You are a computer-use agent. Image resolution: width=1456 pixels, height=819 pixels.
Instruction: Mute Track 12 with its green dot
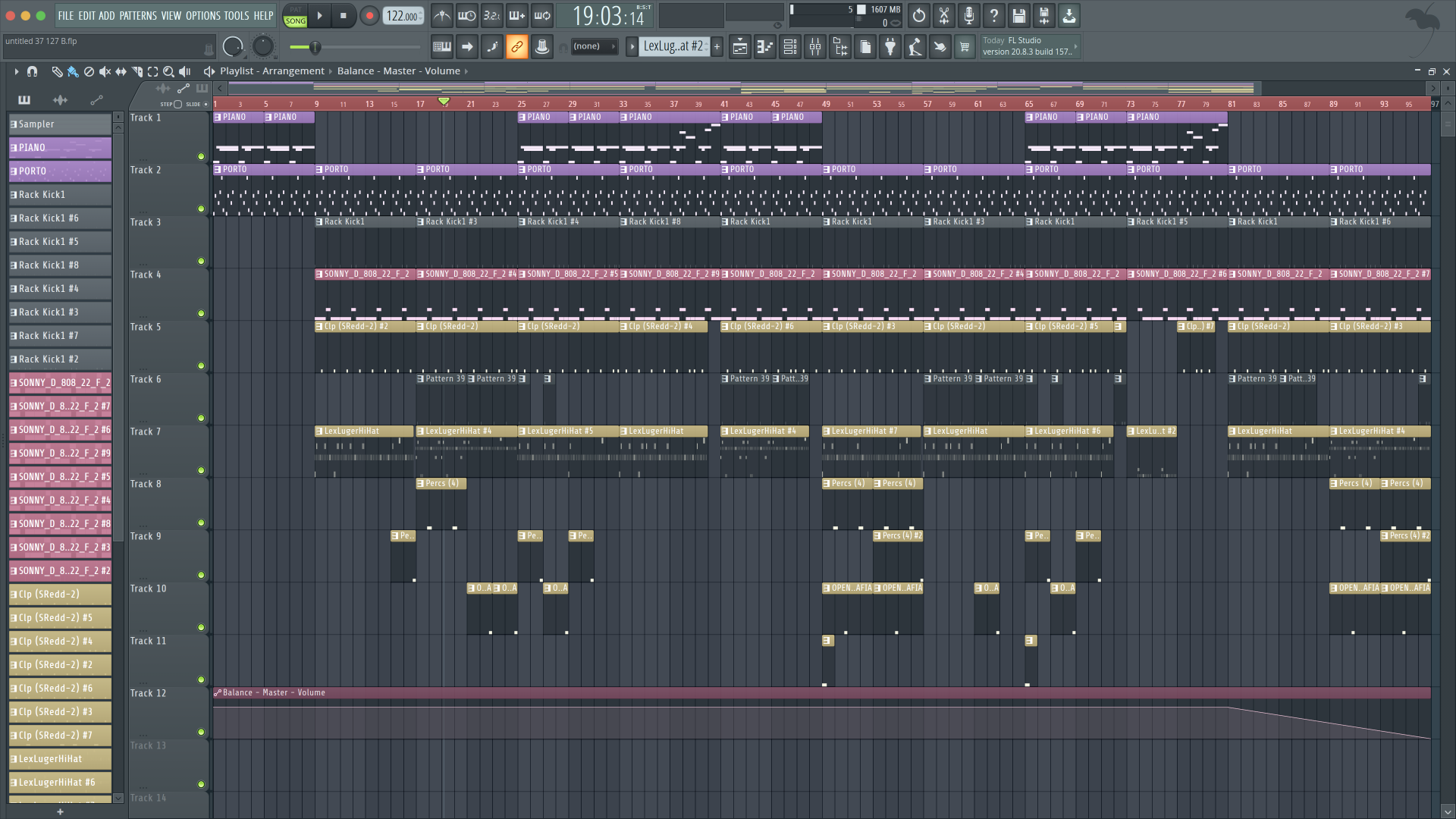pyautogui.click(x=201, y=732)
